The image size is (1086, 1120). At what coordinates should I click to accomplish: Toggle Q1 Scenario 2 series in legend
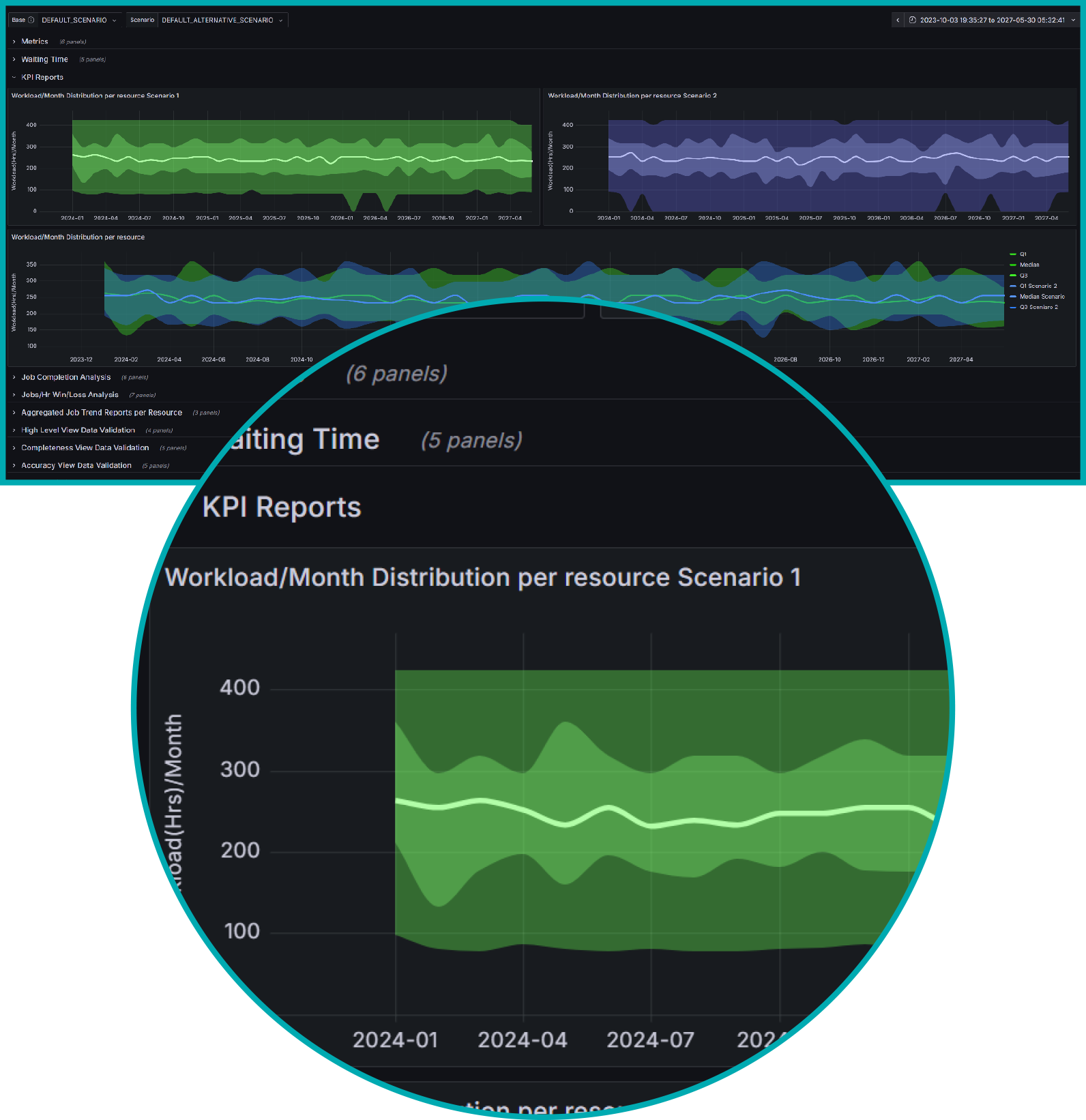[1038, 286]
